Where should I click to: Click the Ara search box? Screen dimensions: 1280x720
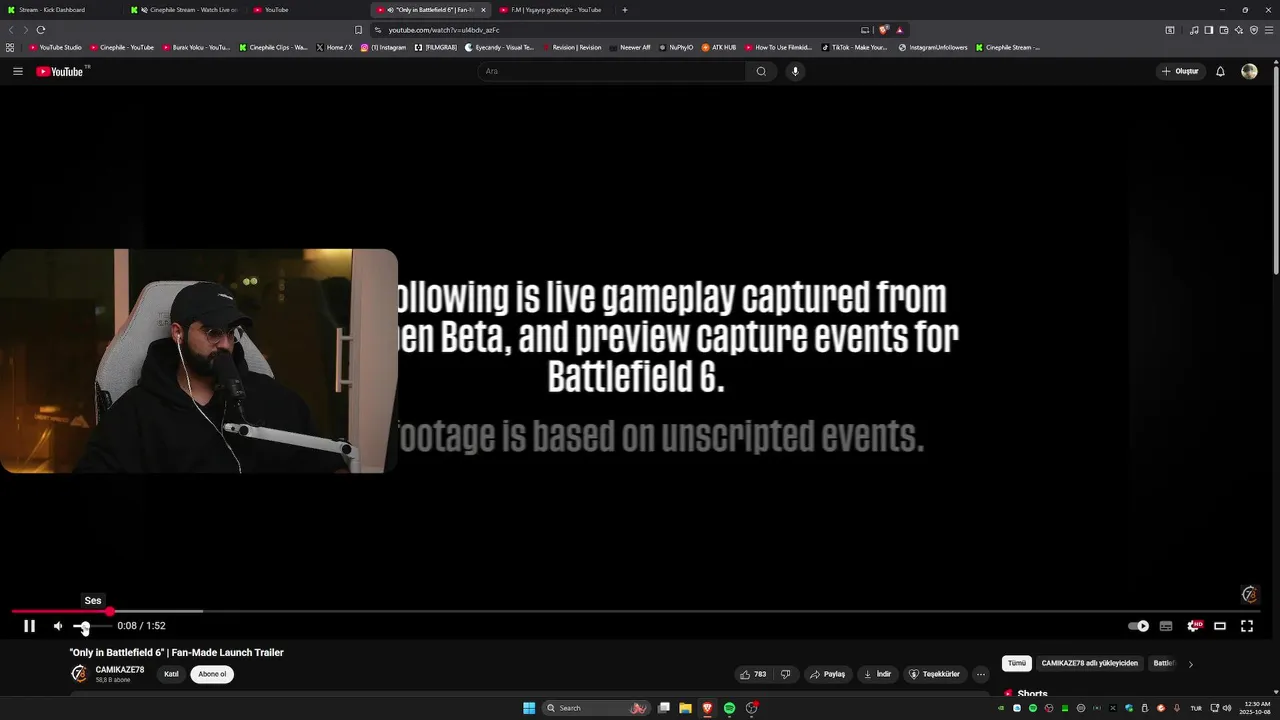pos(611,71)
